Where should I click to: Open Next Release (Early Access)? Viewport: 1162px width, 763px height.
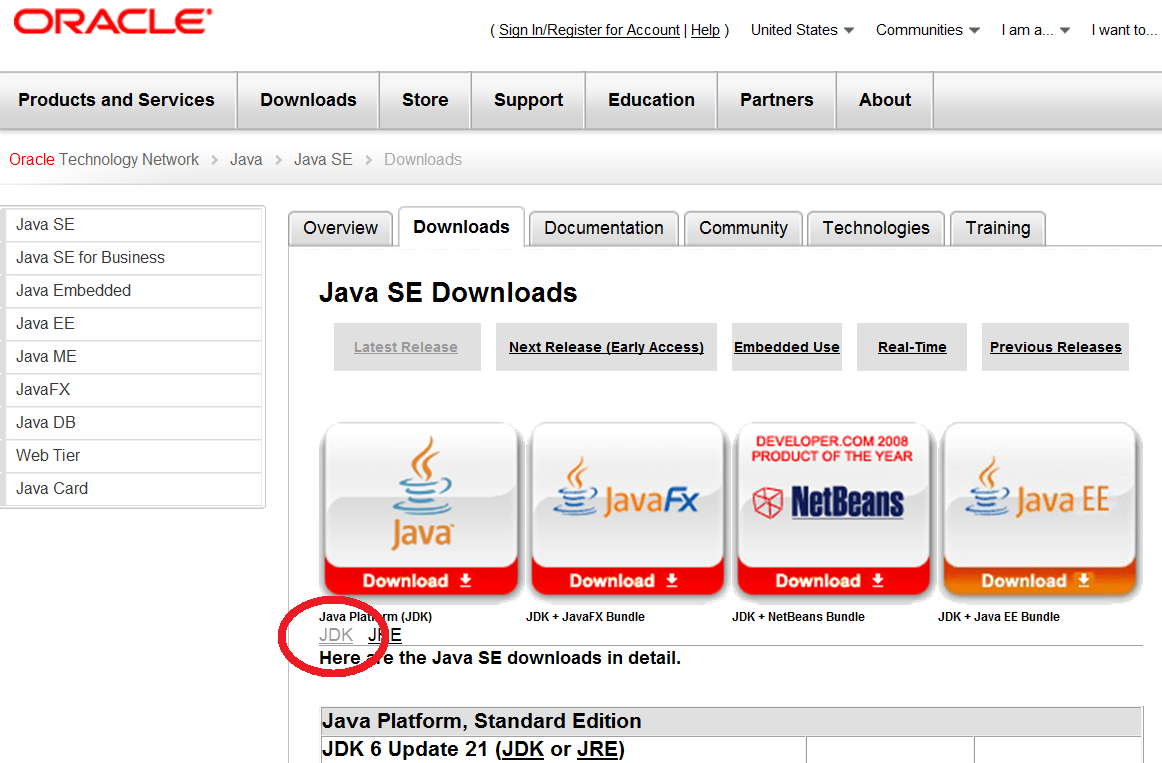(606, 347)
